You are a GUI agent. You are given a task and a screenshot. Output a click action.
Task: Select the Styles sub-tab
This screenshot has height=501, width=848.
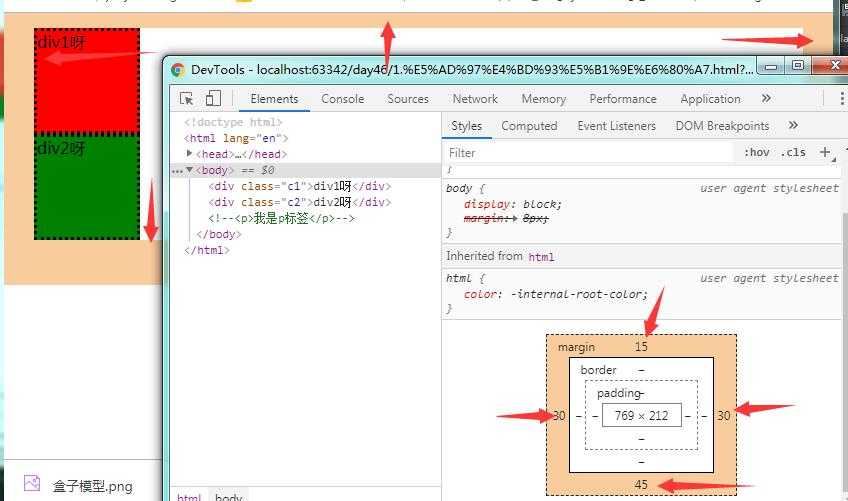[x=466, y=126]
